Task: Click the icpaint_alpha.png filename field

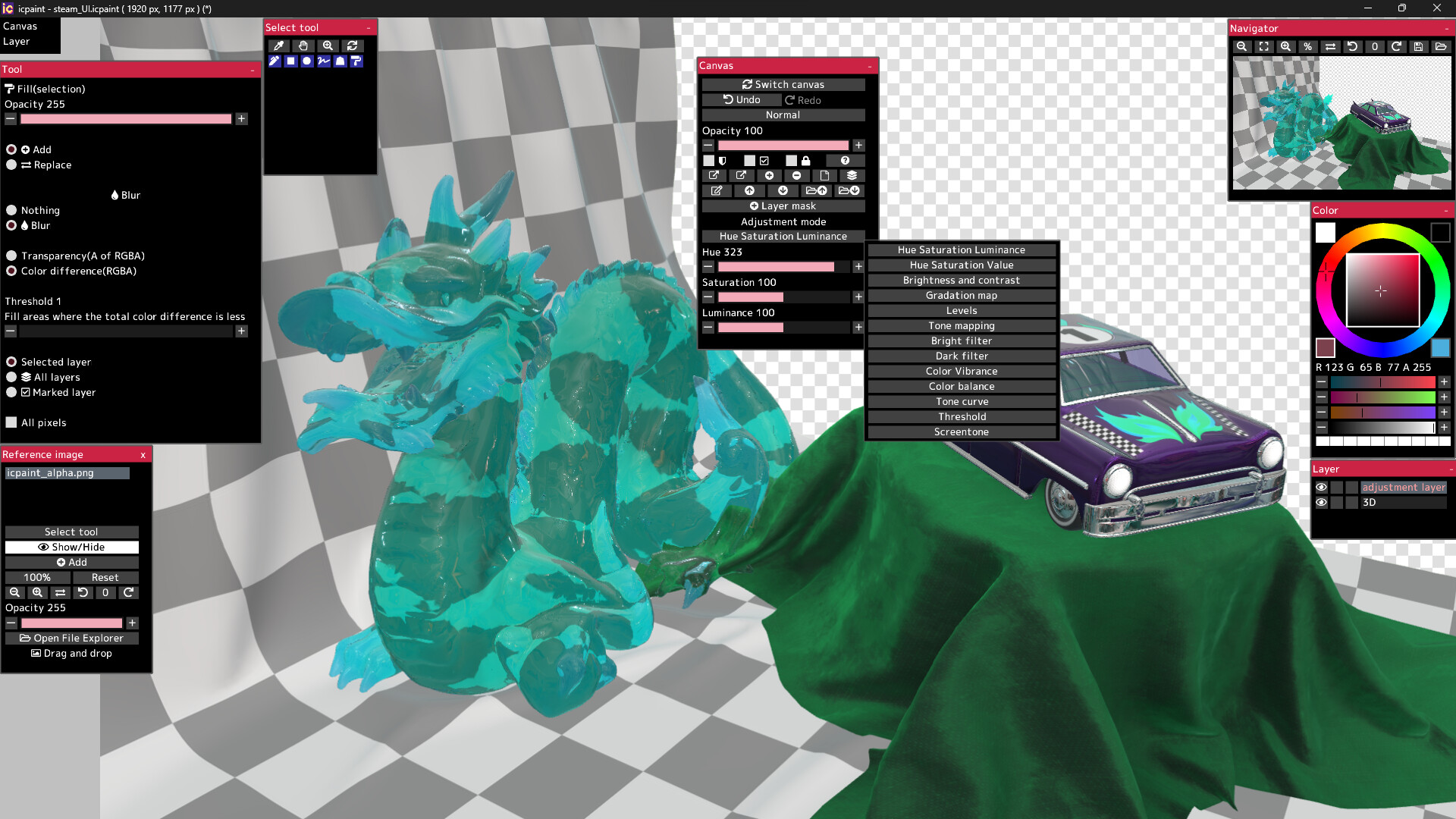Action: [67, 473]
